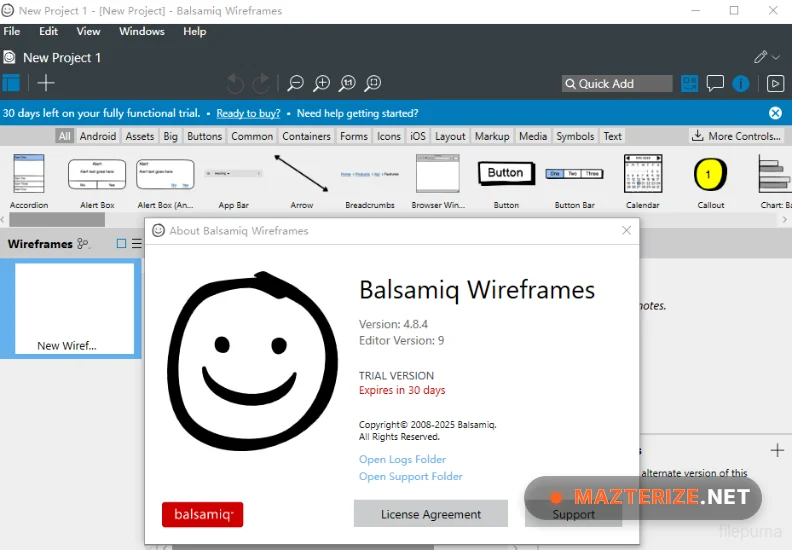This screenshot has width=792, height=550.
Task: Zoom in with the magnifier plus icon
Action: click(321, 83)
